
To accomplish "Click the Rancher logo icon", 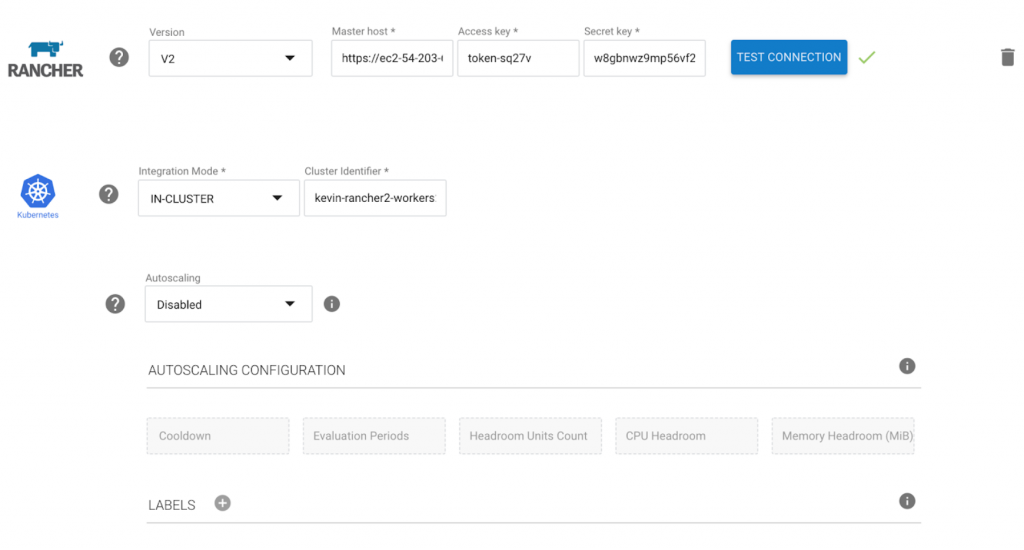I will [45, 58].
